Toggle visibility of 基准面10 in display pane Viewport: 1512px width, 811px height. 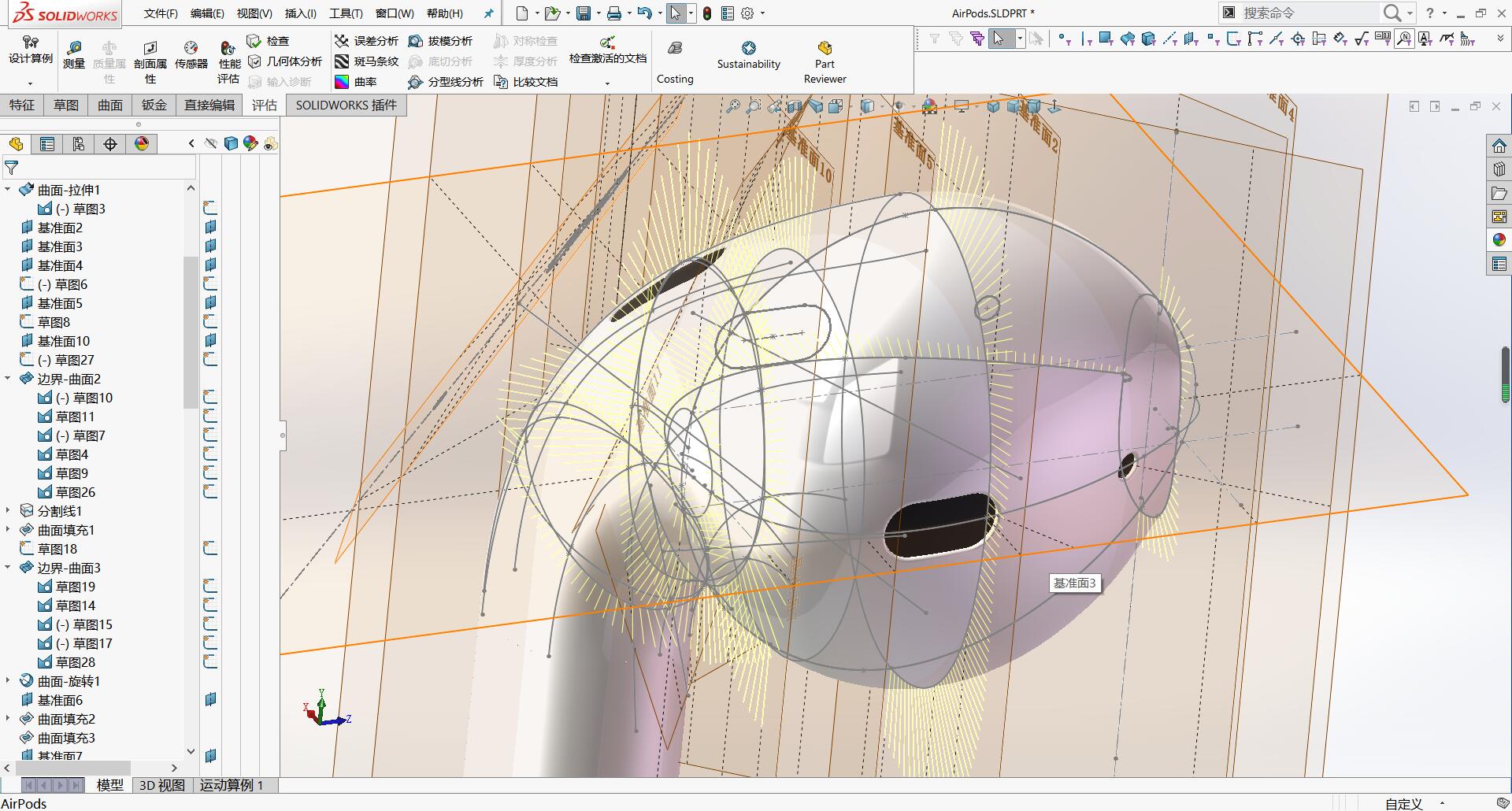pyautogui.click(x=210, y=341)
